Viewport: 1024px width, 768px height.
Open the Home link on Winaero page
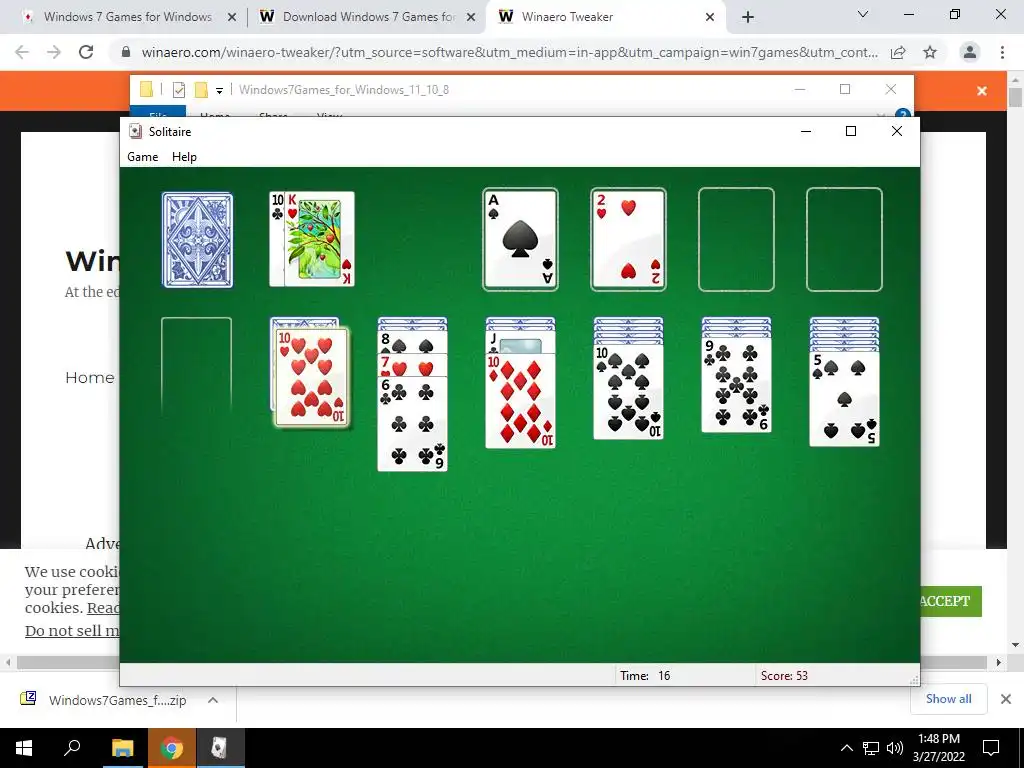click(x=89, y=377)
